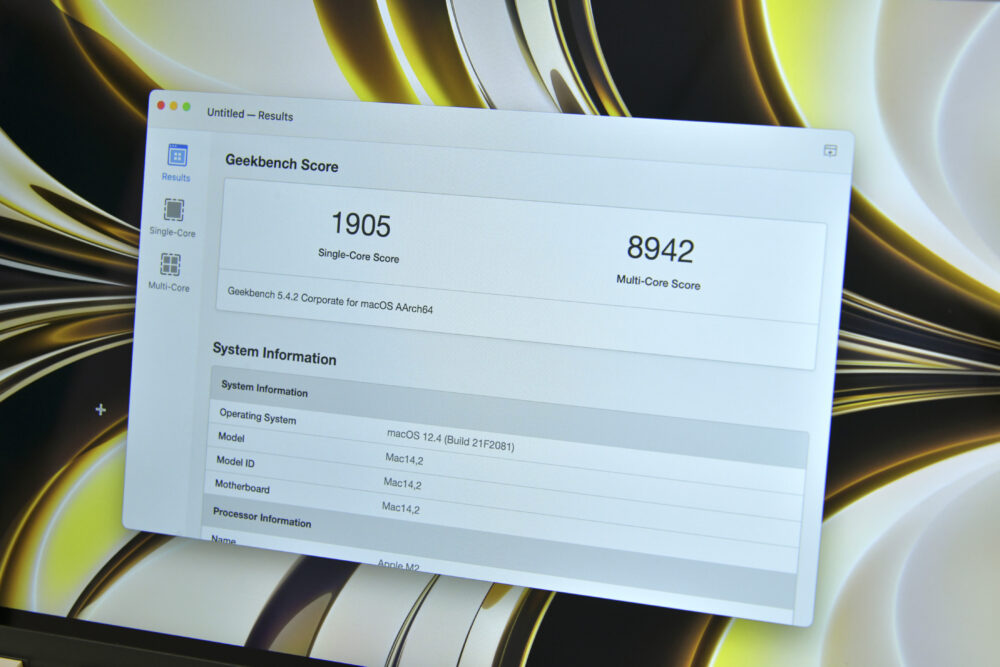Click the "Geekbench Score" heading
Viewport: 1000px width, 667px height.
[x=281, y=163]
